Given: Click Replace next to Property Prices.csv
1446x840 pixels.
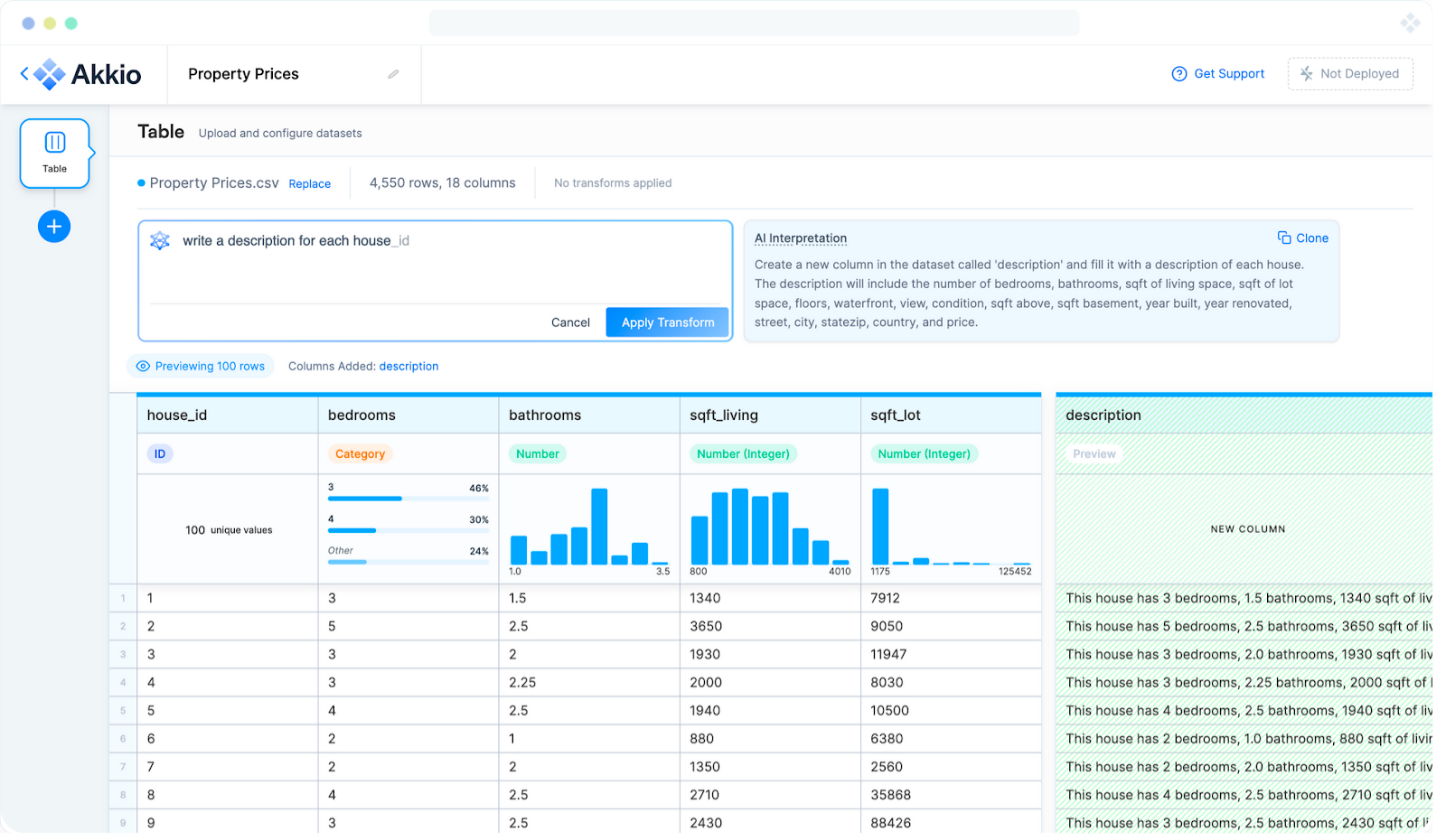Looking at the screenshot, I should (309, 183).
